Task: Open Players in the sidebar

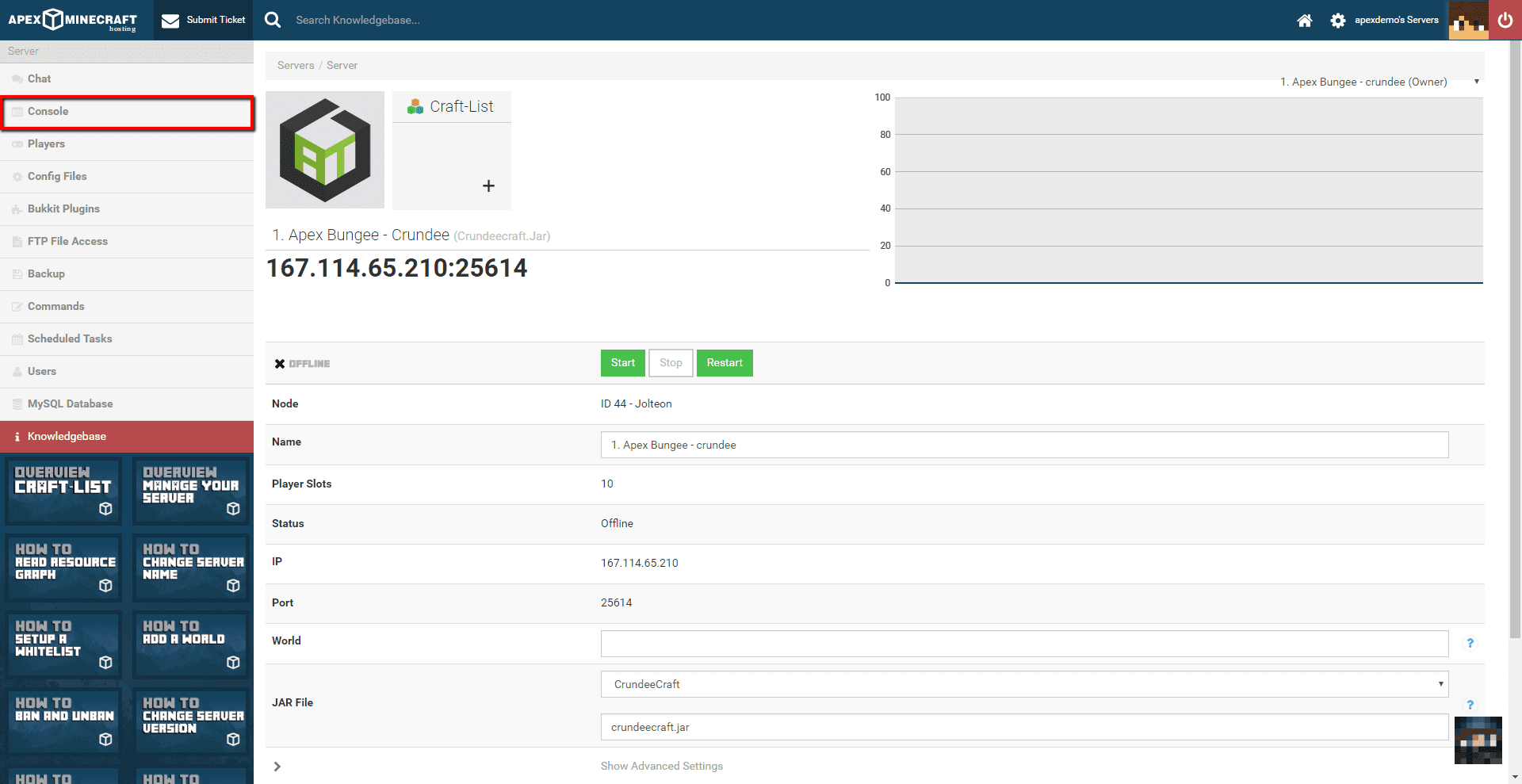Action: click(x=127, y=144)
